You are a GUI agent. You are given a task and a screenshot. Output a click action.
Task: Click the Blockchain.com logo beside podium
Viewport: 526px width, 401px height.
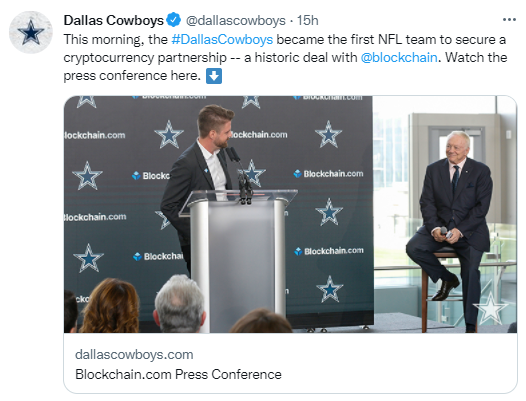pyautogui.click(x=328, y=174)
